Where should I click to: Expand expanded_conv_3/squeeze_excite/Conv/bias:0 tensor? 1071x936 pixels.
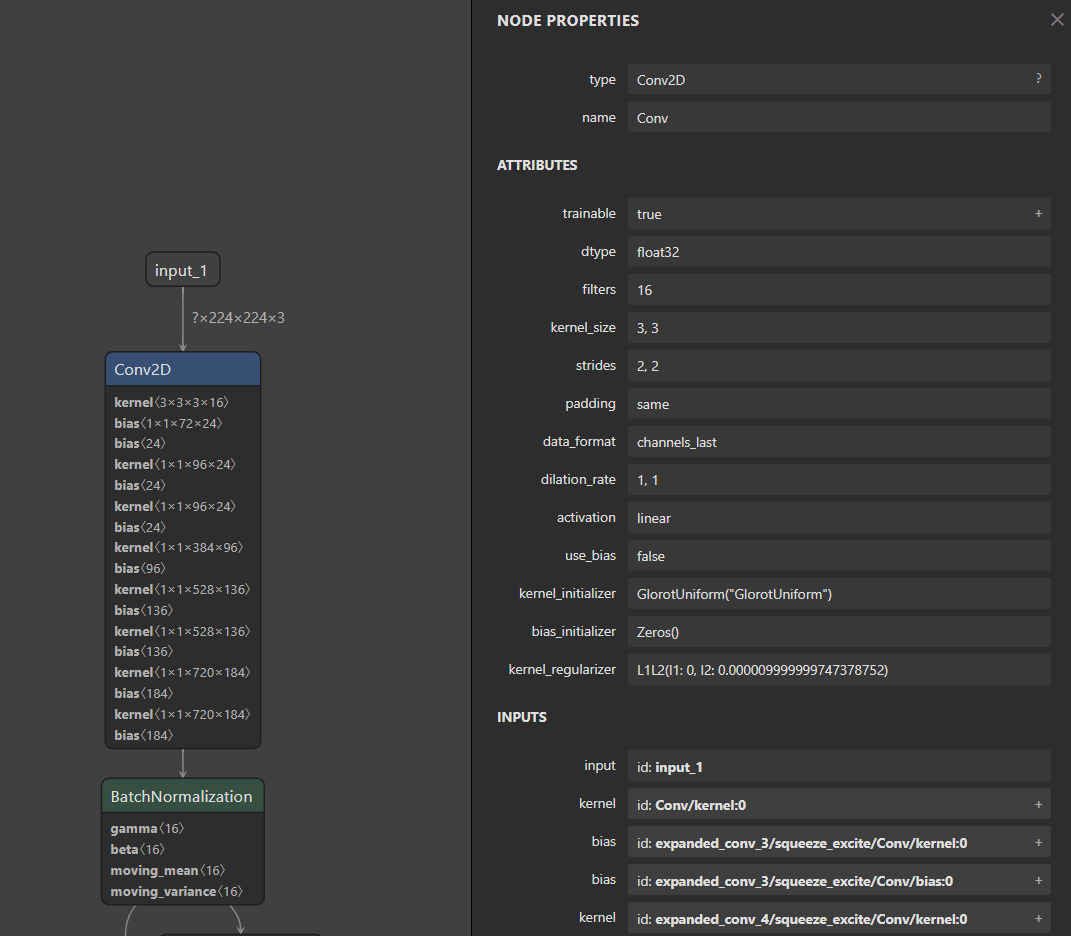(x=1038, y=880)
